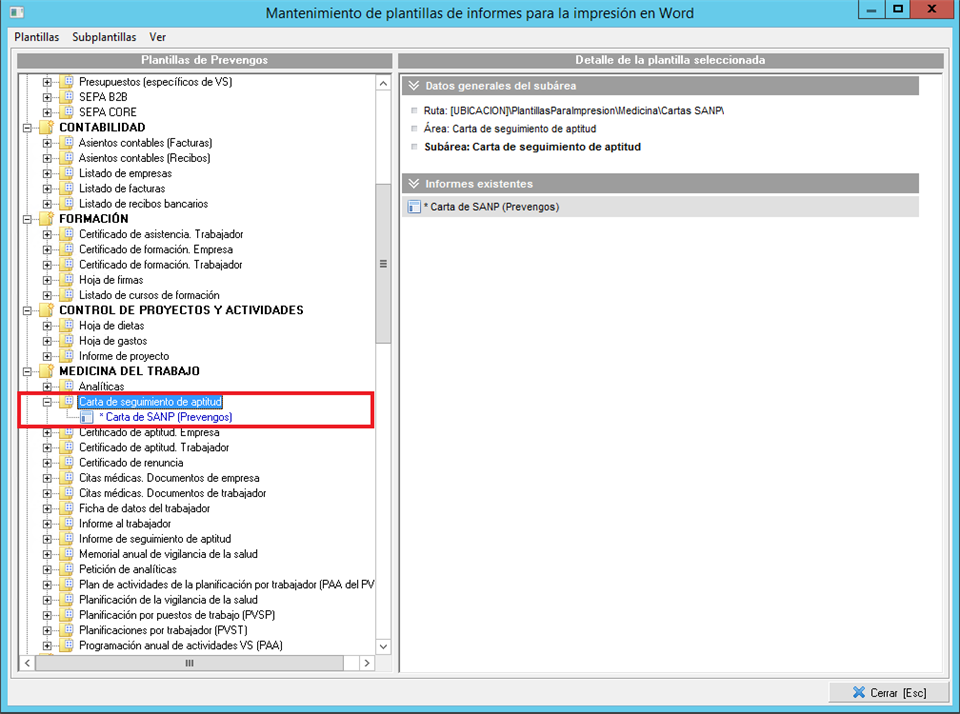Screen dimensions: 960x714
Task: Open the Plantillas menu
Action: click(x=36, y=37)
